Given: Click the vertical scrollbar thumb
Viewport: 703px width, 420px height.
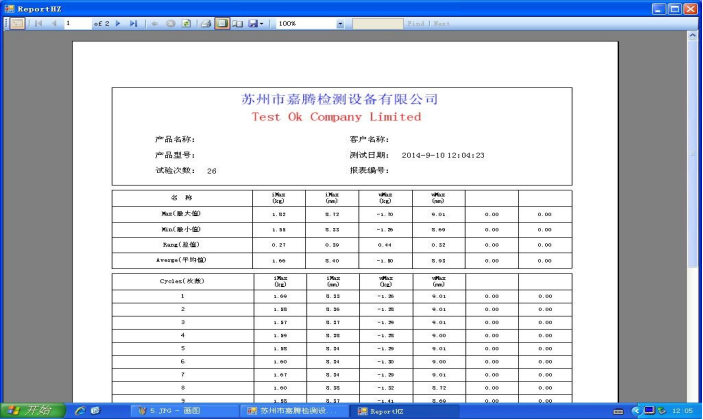Looking at the screenshot, I should tap(692, 155).
